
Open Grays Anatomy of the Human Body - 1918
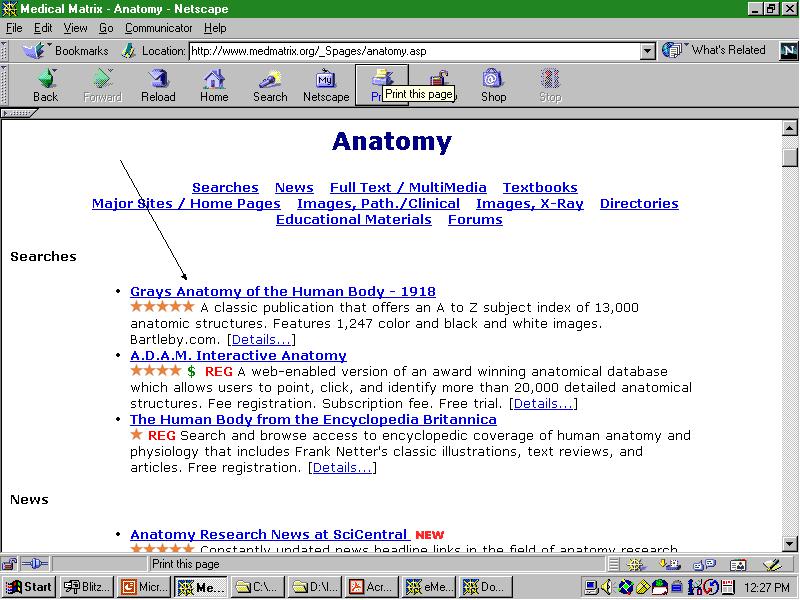click(x=283, y=291)
